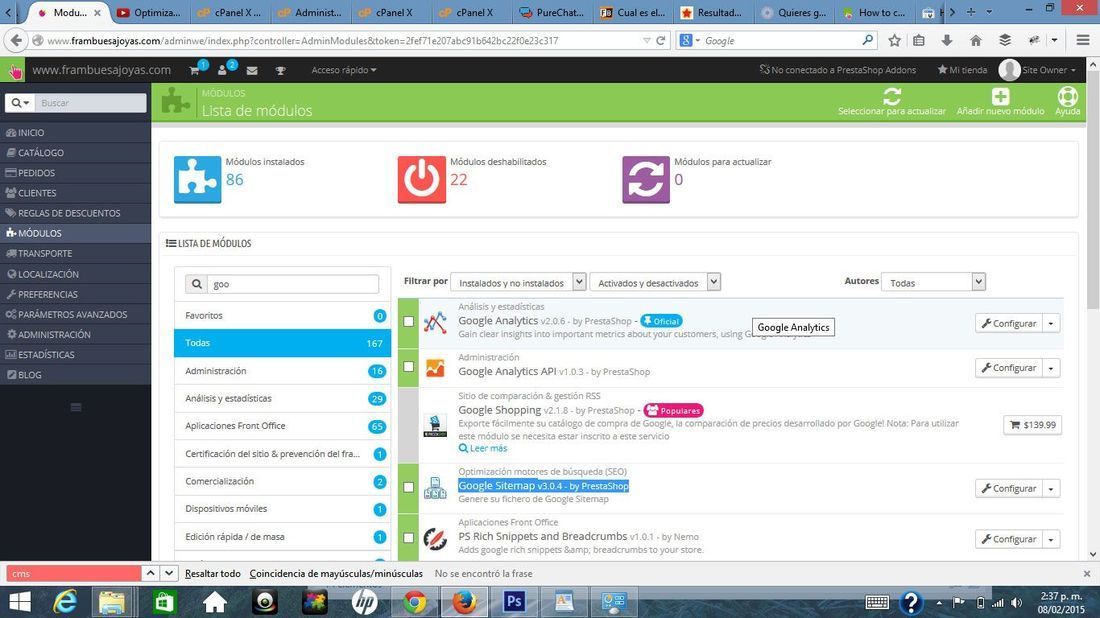This screenshot has height=618, width=1100.
Task: Toggle Coincidencia de mayúsculas/minúsculas option
Action: [336, 573]
